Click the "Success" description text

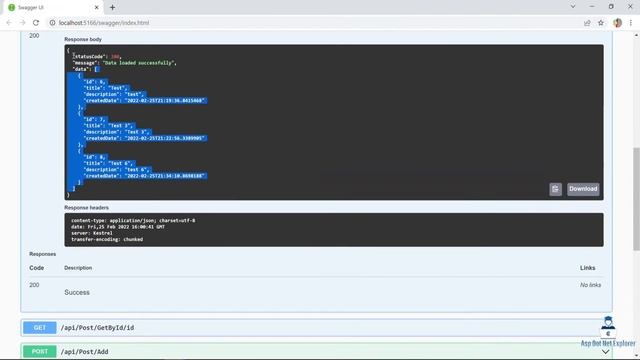point(77,292)
